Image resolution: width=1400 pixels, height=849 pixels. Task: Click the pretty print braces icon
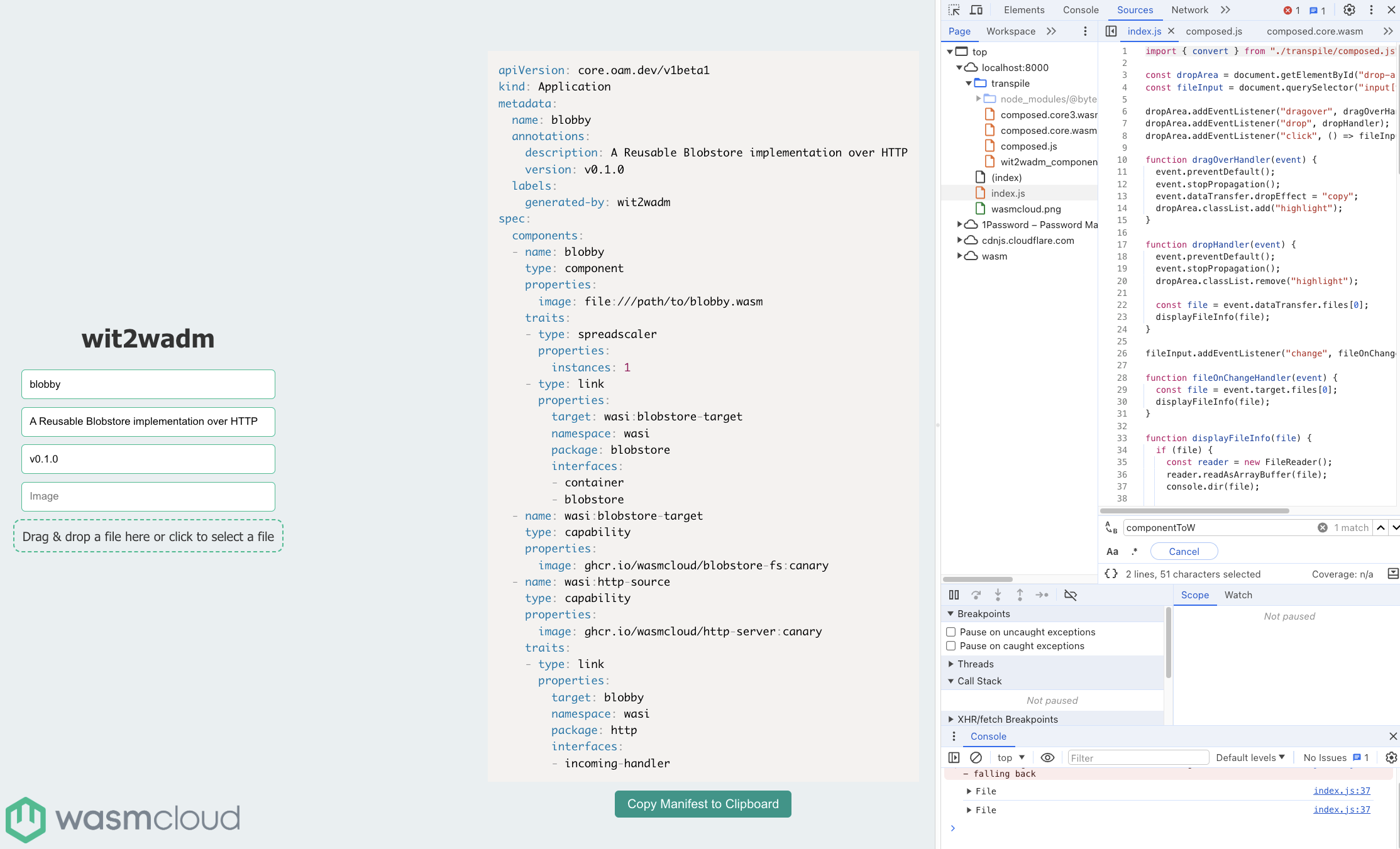(x=1111, y=574)
